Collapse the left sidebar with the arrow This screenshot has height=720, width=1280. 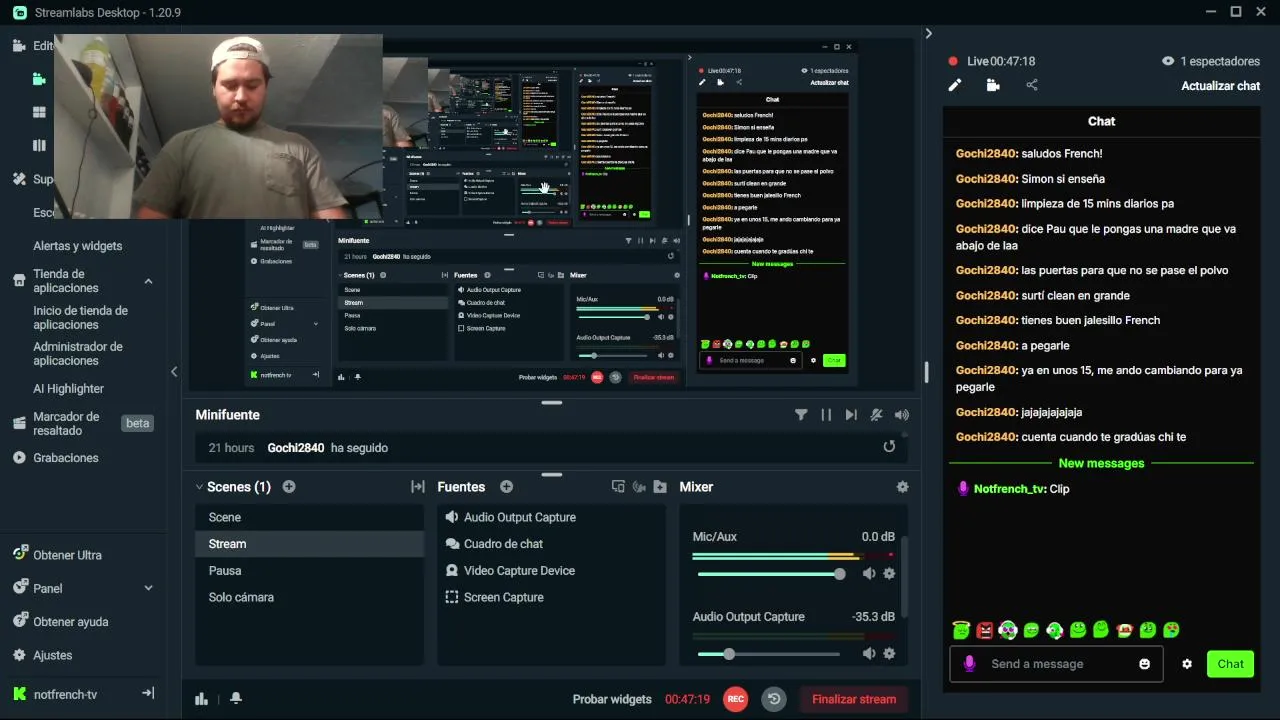pyautogui.click(x=174, y=372)
